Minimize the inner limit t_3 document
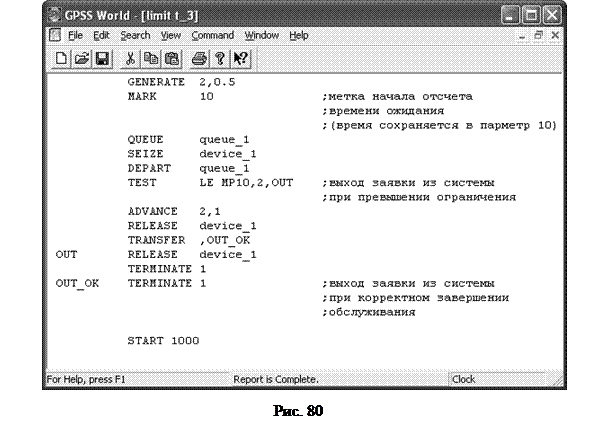The height and width of the screenshot is (437, 609). pos(522,35)
